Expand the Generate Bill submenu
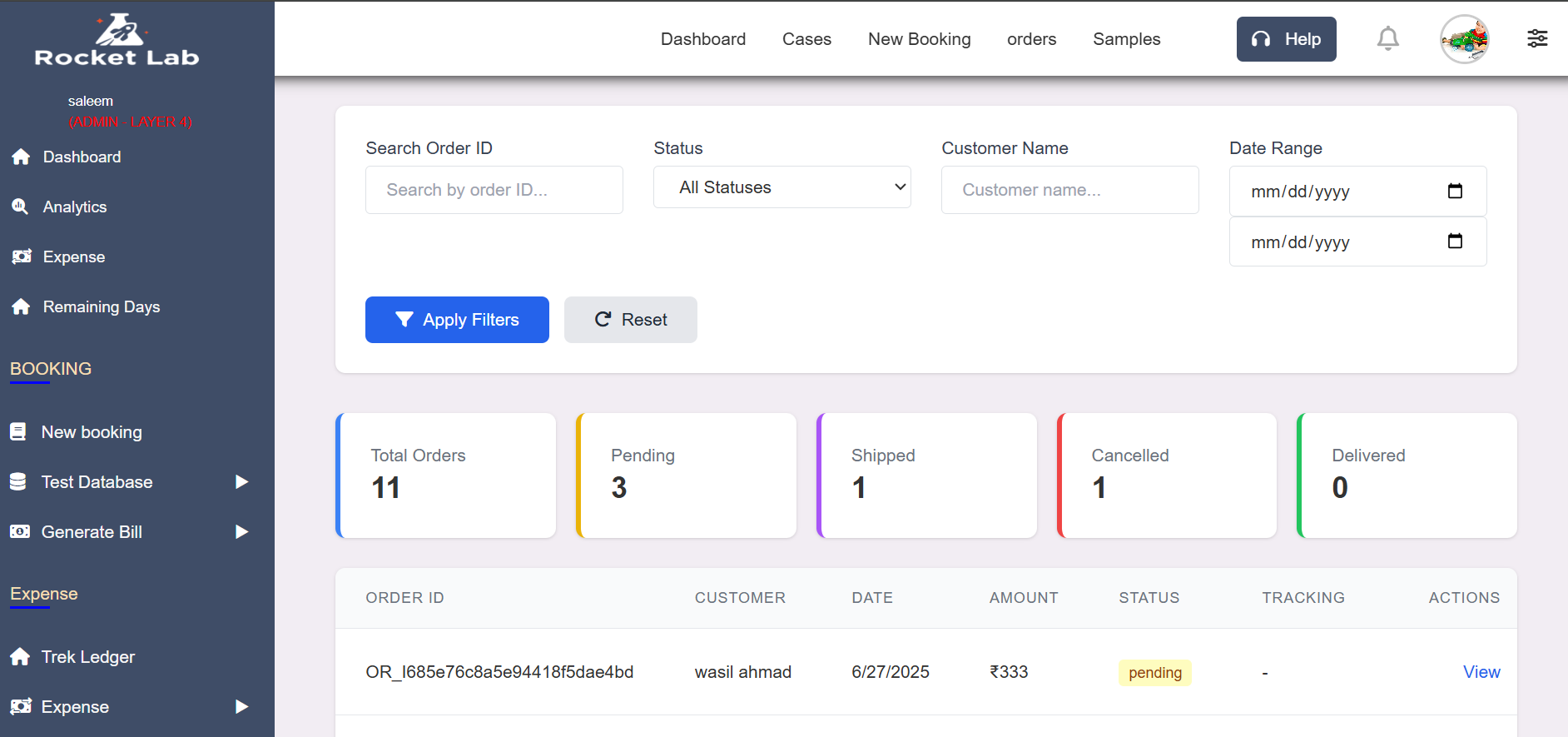The width and height of the screenshot is (1568, 737). pyautogui.click(x=241, y=532)
